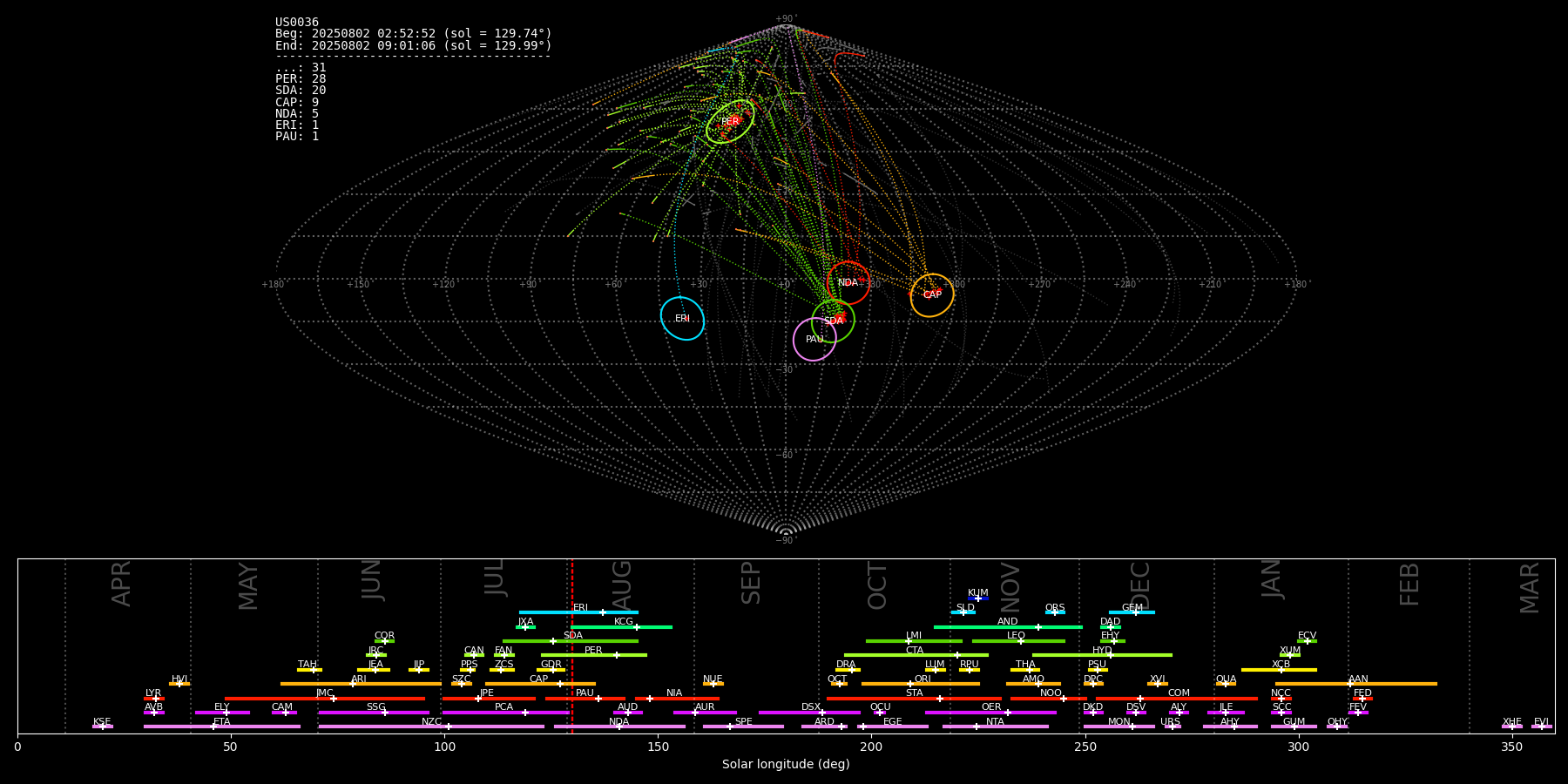The height and width of the screenshot is (784, 1568).
Task: Click the legend entry 'ERI: 1'
Action: point(297,125)
